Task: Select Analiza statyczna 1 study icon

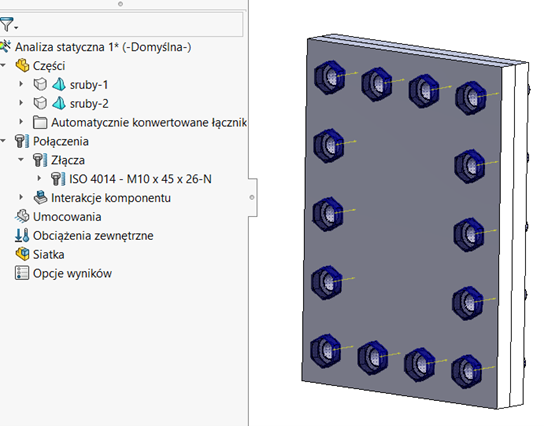Action: pyautogui.click(x=5, y=47)
